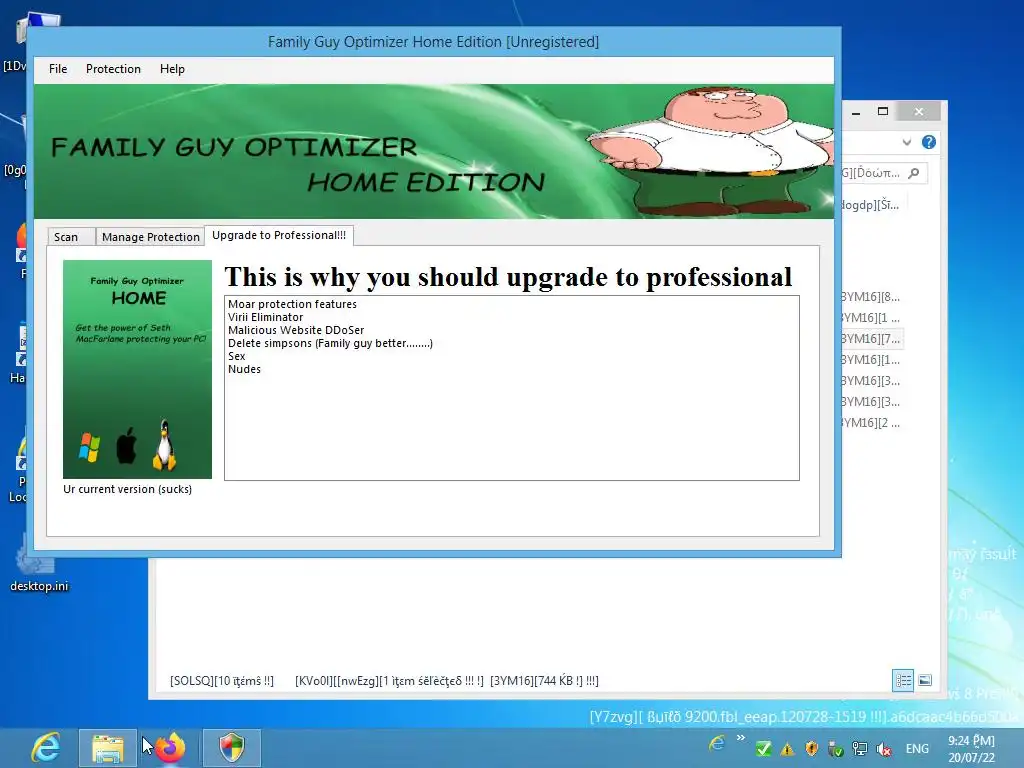Viewport: 1024px width, 768px height.
Task: Open the Help menu
Action: point(172,69)
